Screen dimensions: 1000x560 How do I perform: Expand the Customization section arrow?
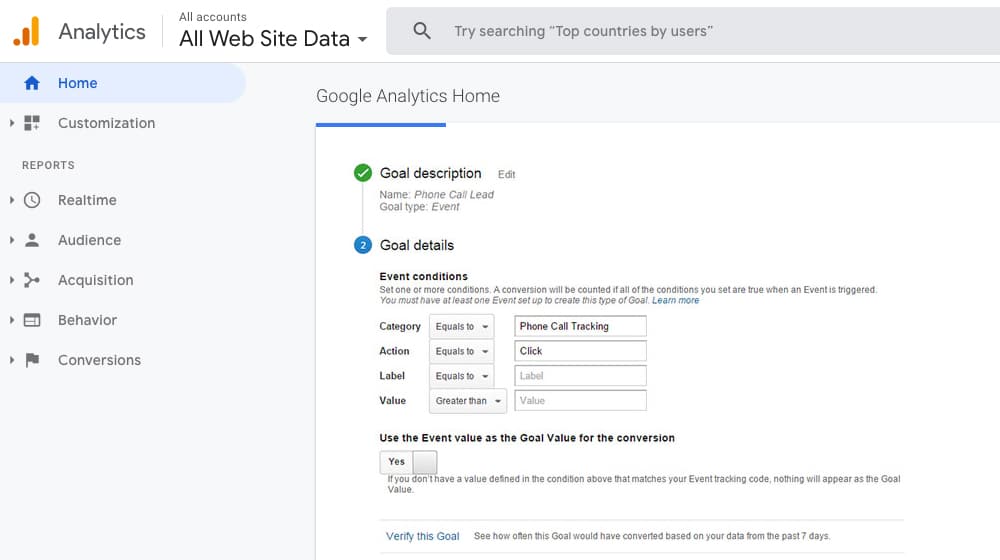tap(11, 123)
